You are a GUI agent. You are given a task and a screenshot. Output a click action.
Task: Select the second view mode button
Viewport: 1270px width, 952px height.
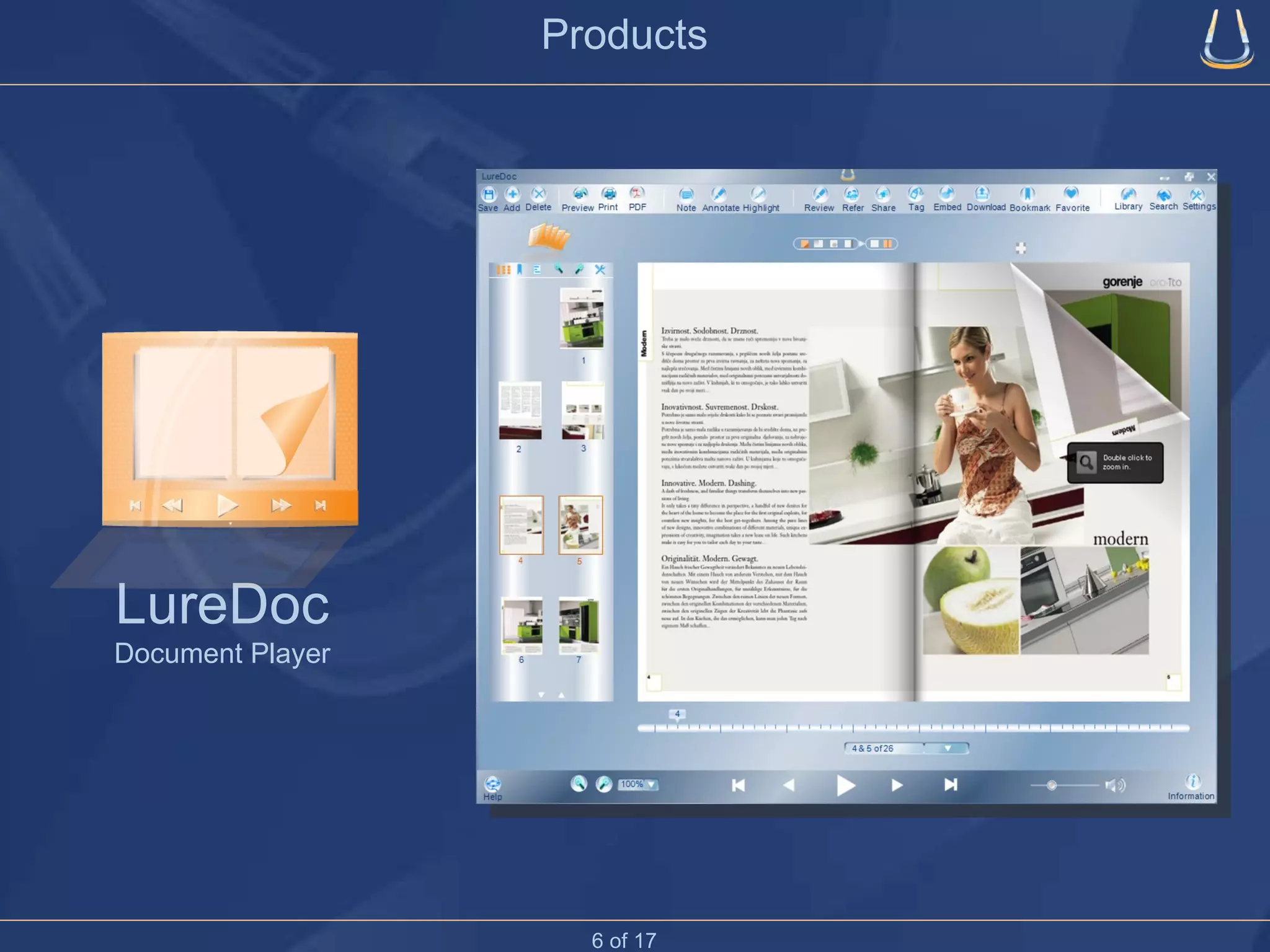819,244
